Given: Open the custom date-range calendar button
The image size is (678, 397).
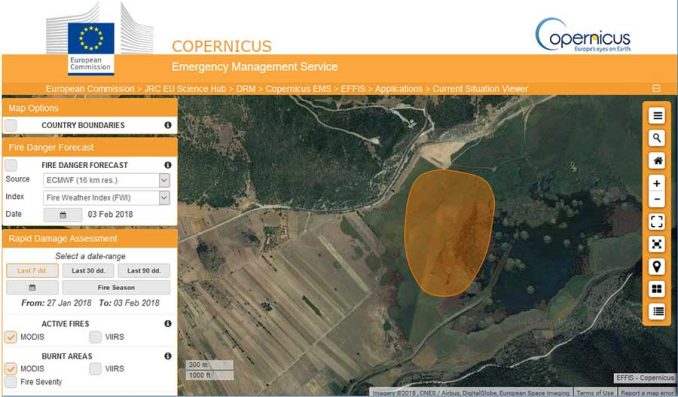Looking at the screenshot, I should click(x=32, y=287).
